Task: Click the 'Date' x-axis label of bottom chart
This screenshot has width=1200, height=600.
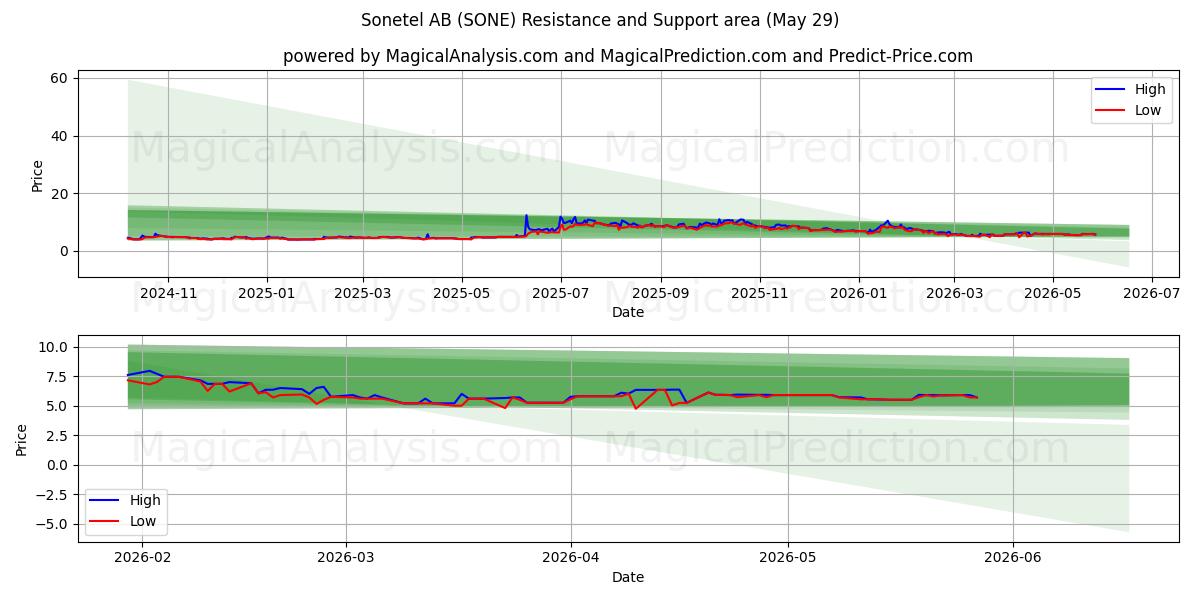Action: (628, 577)
